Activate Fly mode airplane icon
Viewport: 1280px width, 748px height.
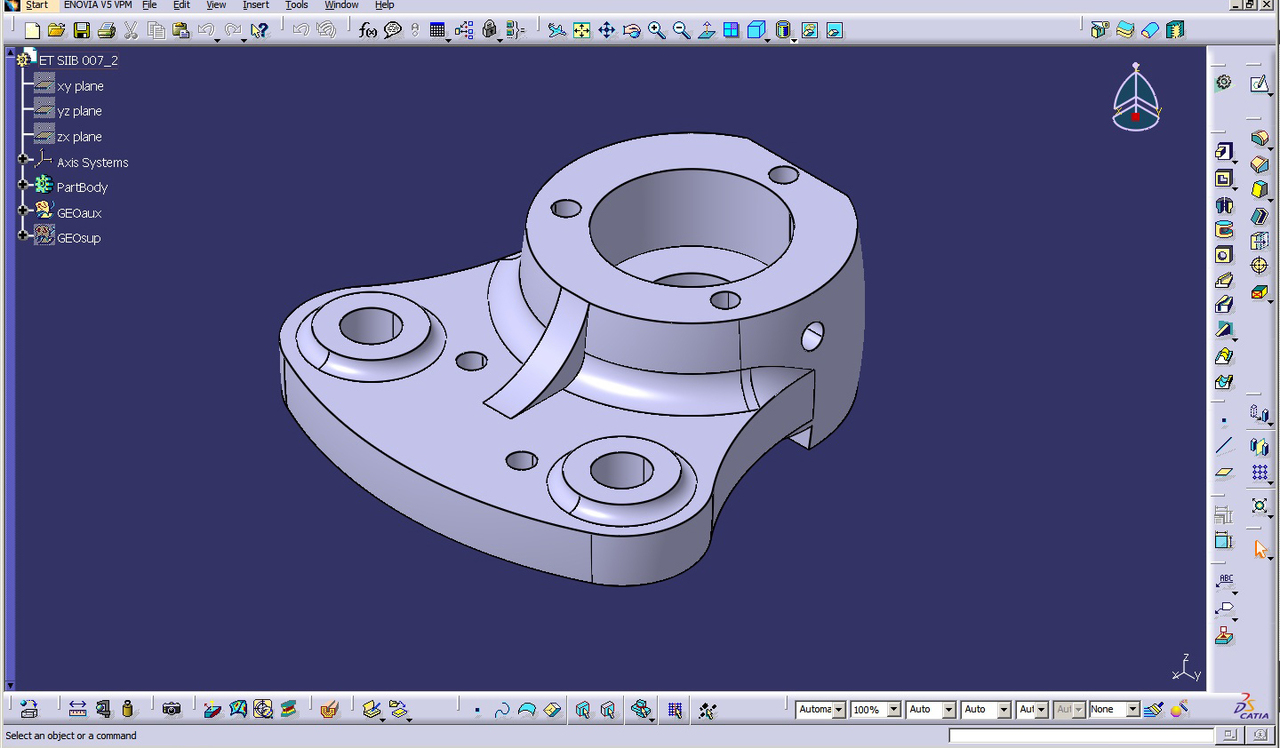(557, 31)
